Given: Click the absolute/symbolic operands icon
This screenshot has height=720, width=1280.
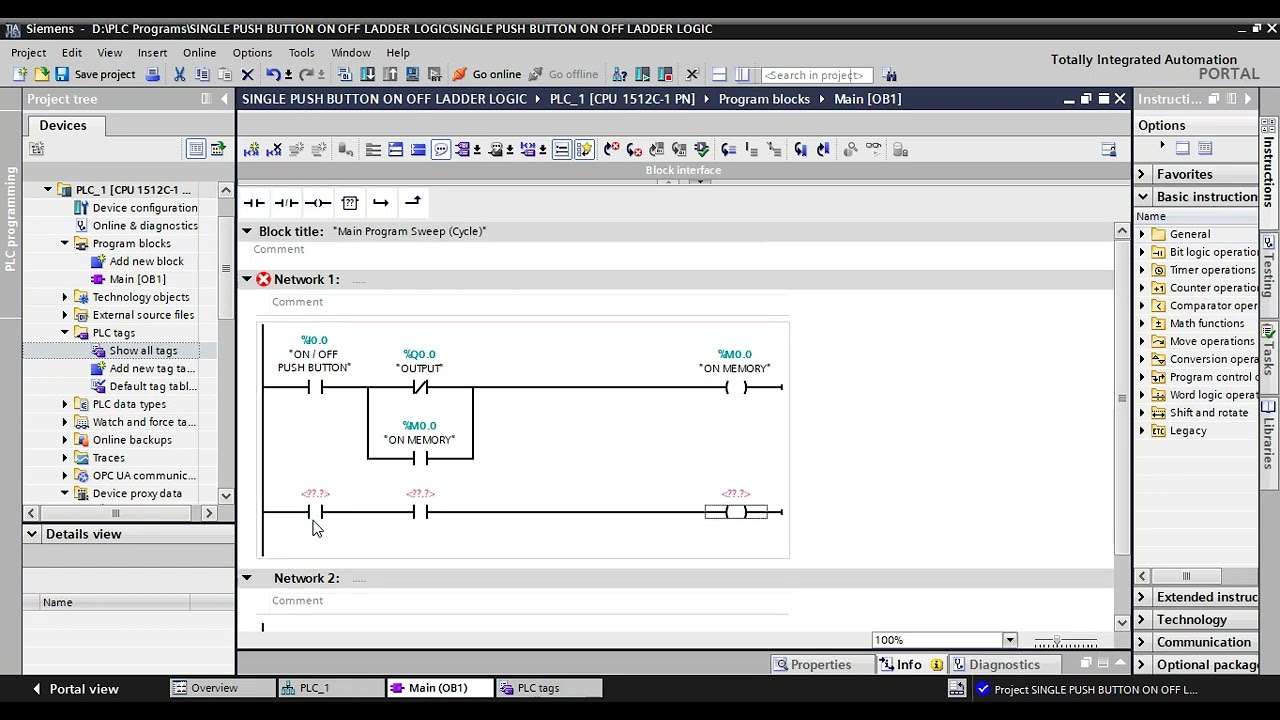Looking at the screenshot, I should pyautogui.click(x=464, y=149).
